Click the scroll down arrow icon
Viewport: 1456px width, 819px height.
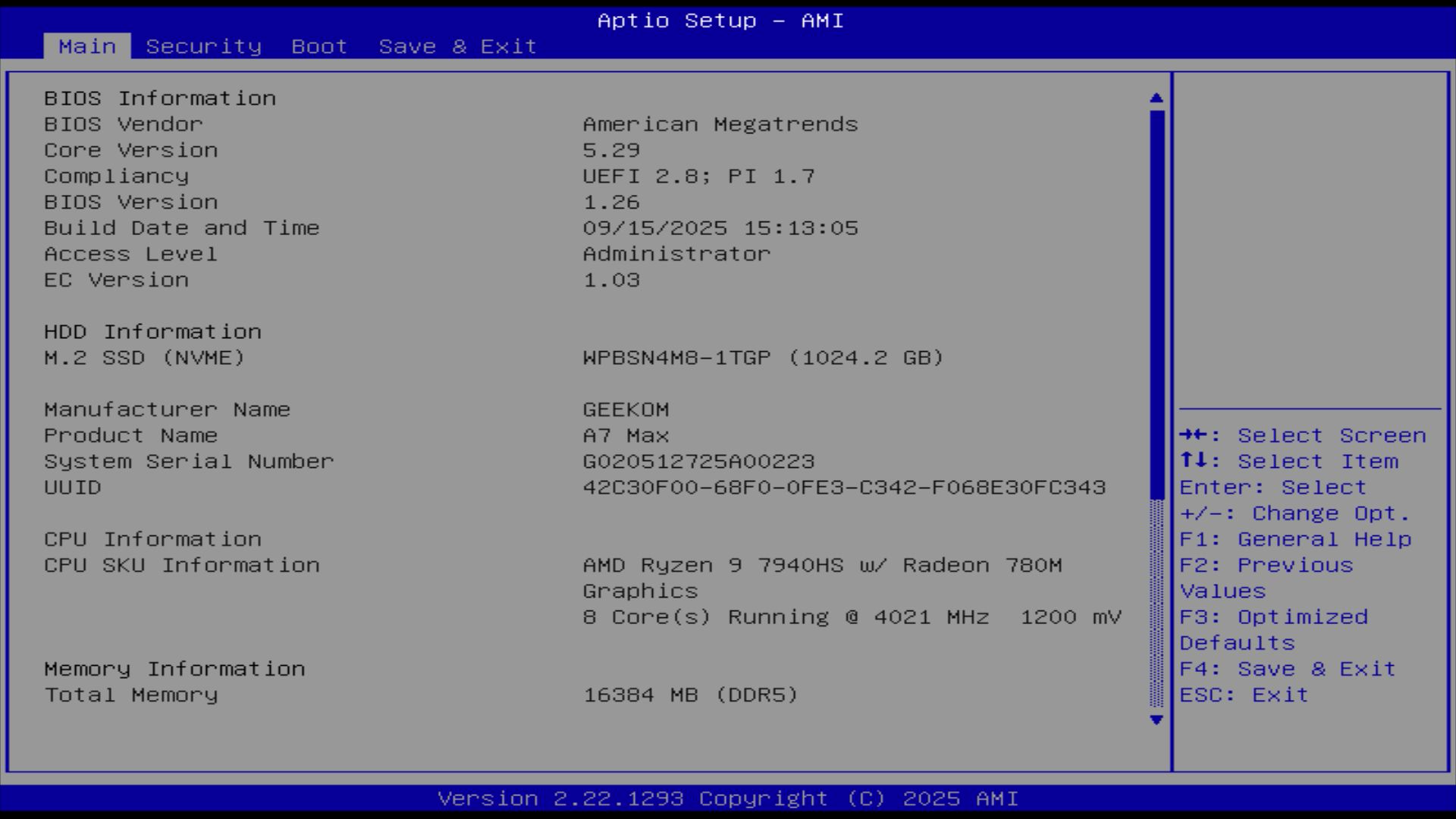coord(1156,720)
